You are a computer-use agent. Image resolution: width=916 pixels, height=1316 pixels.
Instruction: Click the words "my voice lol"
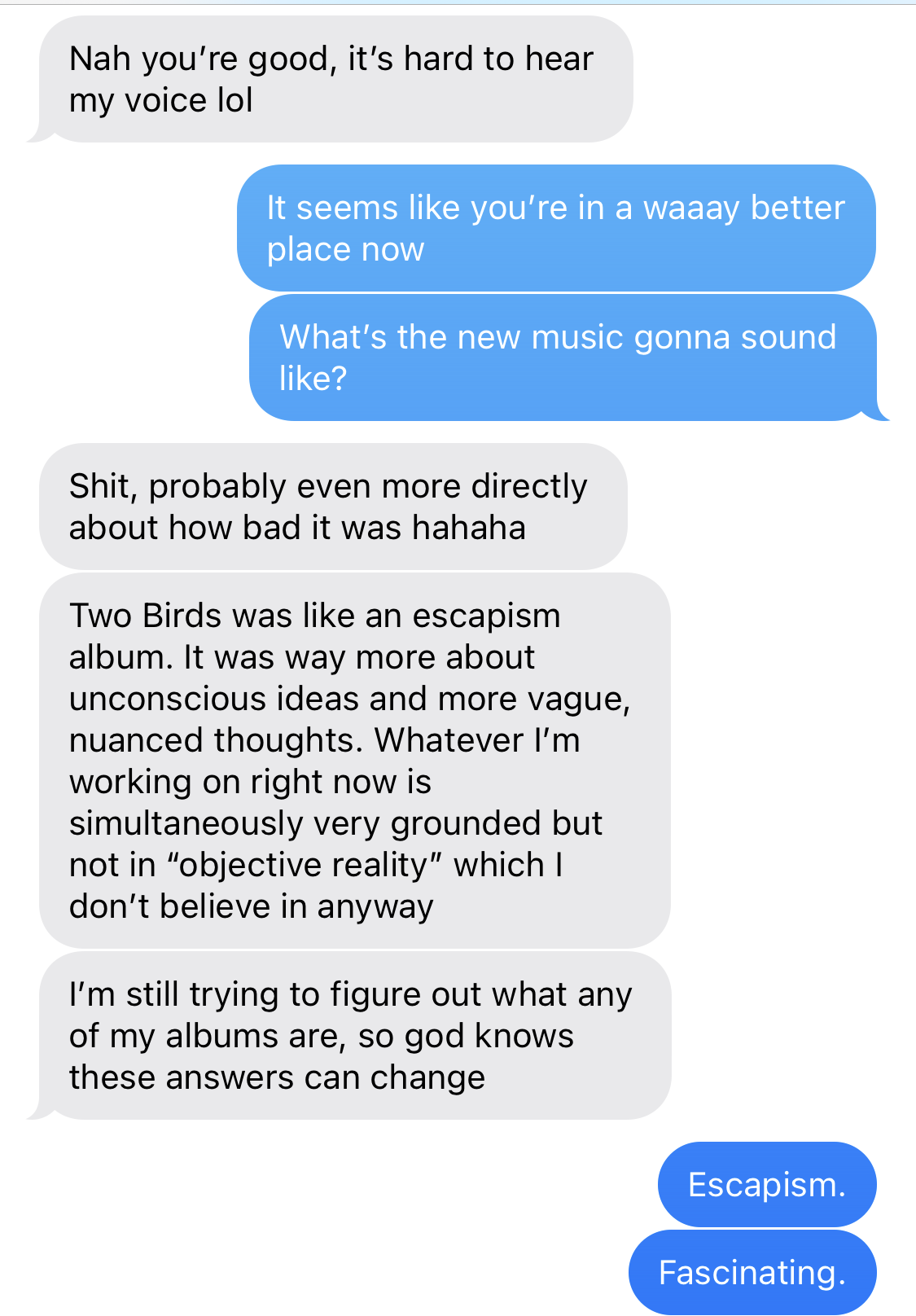(161, 101)
